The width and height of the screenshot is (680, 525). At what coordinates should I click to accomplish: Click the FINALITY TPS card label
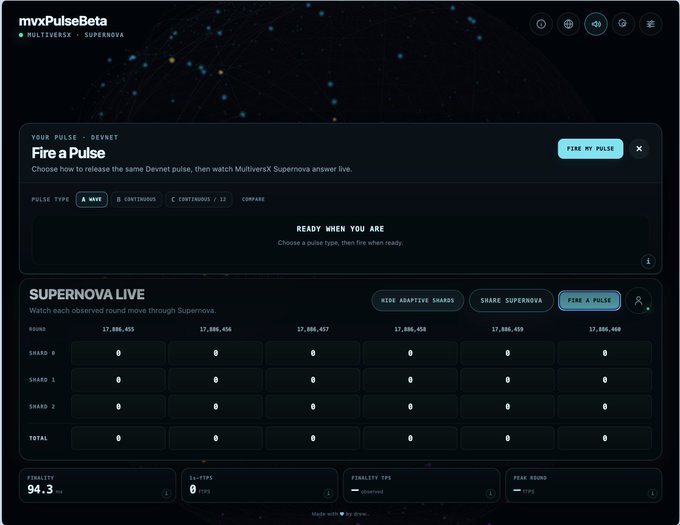point(371,478)
